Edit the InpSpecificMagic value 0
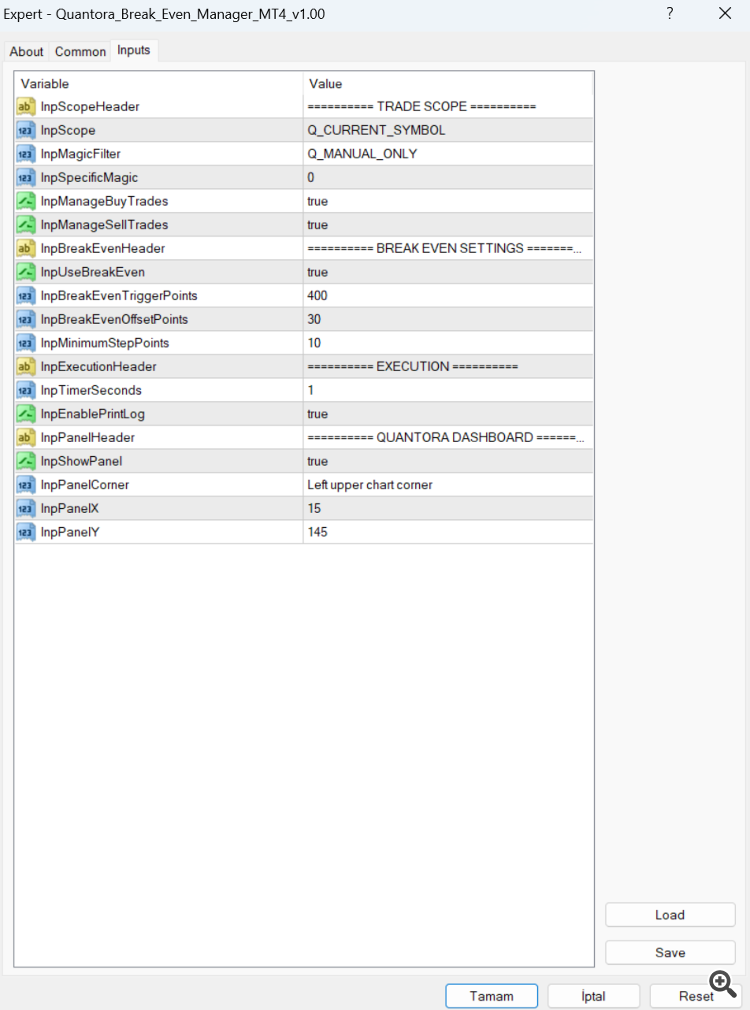750x1010 pixels. (448, 177)
